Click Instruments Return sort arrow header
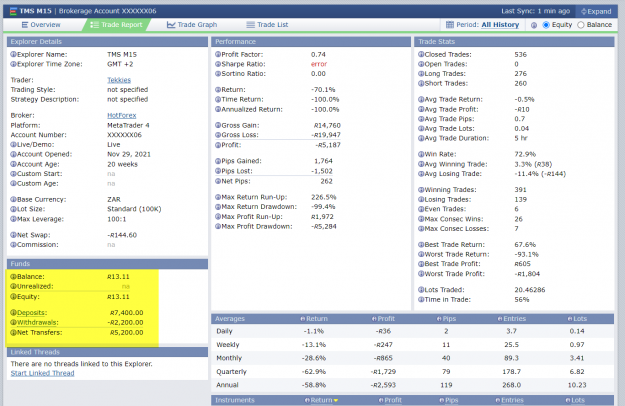The height and width of the screenshot is (406, 625). [321, 400]
